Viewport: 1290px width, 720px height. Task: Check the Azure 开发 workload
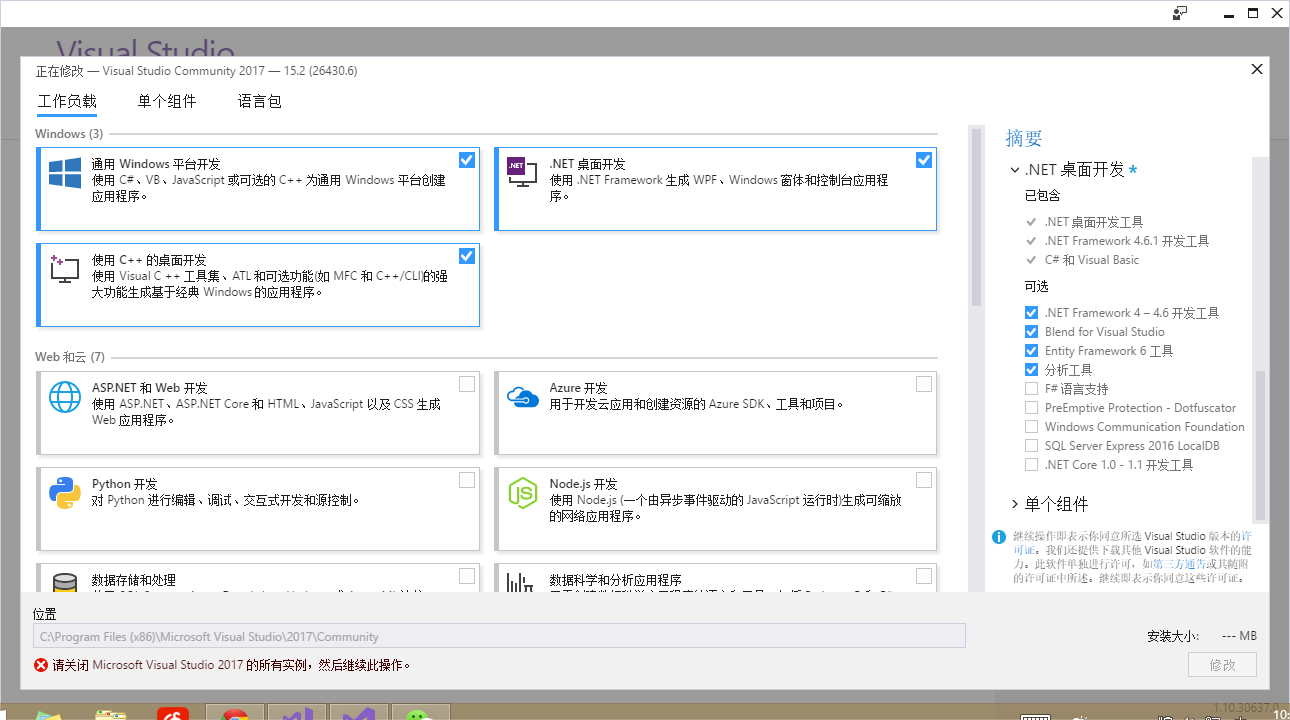pyautogui.click(x=924, y=384)
